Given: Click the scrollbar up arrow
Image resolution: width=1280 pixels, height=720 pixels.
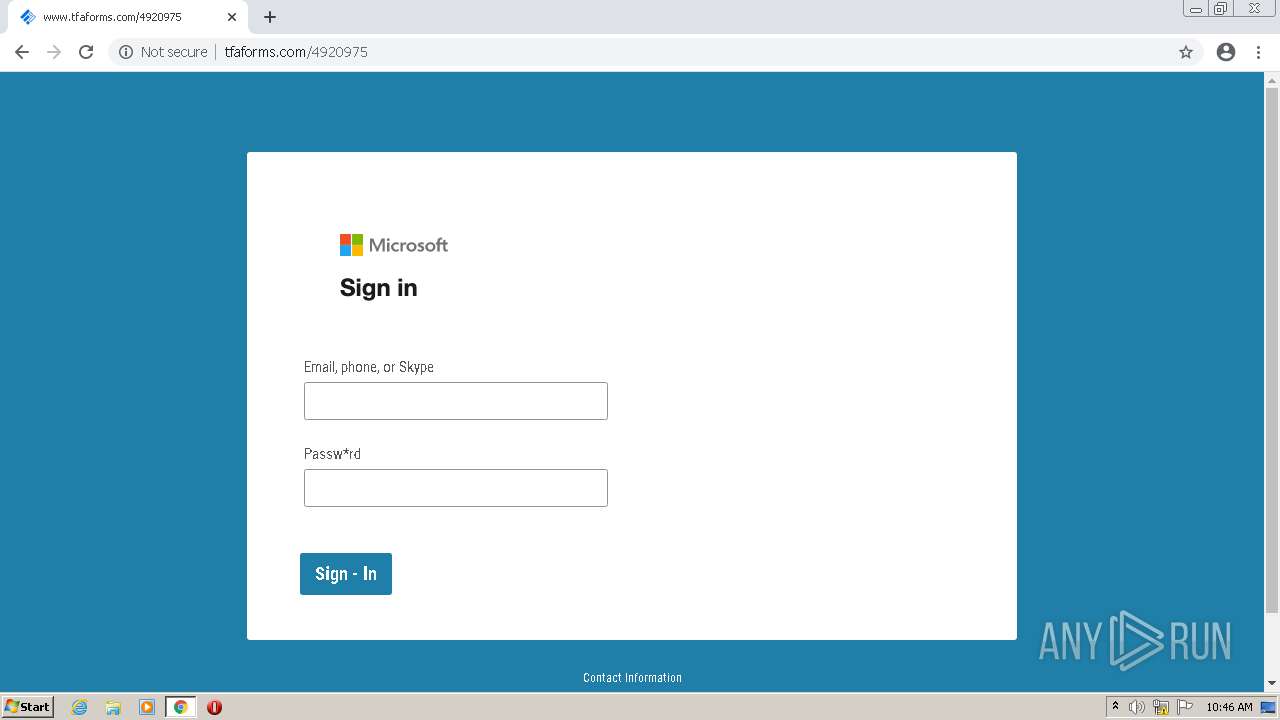Looking at the screenshot, I should coord(1272,79).
